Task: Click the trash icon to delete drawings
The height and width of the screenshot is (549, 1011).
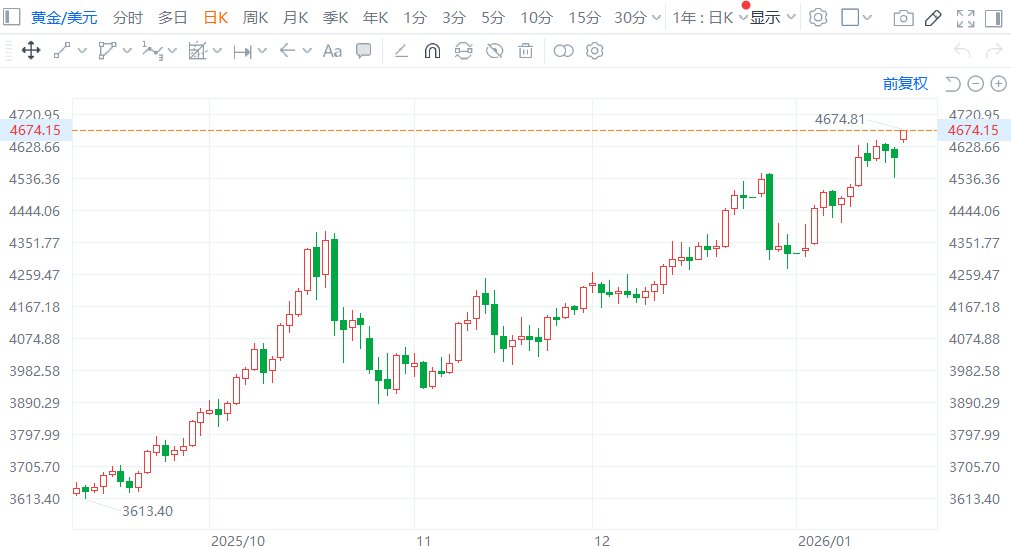Action: (x=526, y=50)
